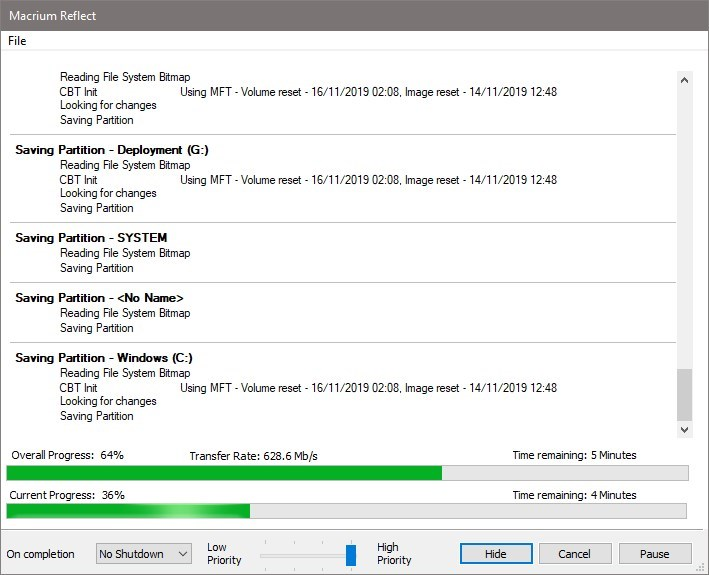Cancel the running backup
709x575 pixels.
[x=575, y=554]
